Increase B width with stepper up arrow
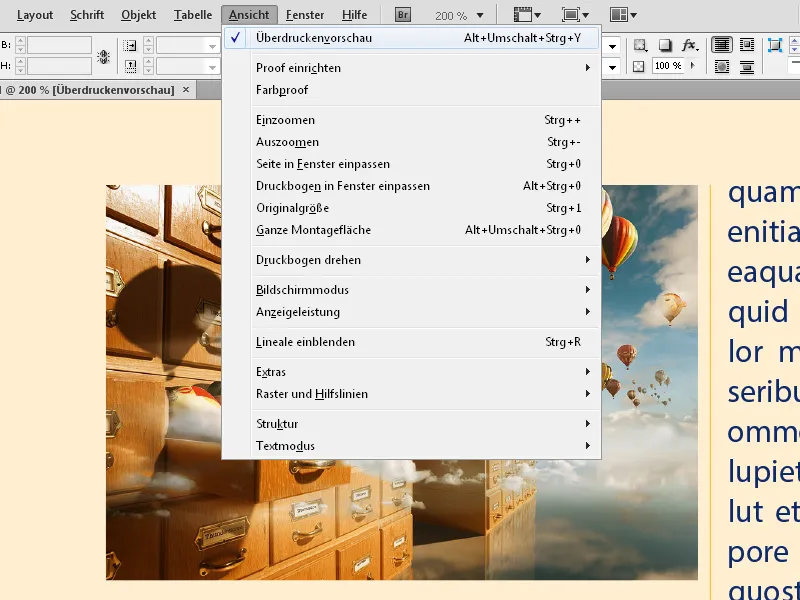 coord(20,41)
